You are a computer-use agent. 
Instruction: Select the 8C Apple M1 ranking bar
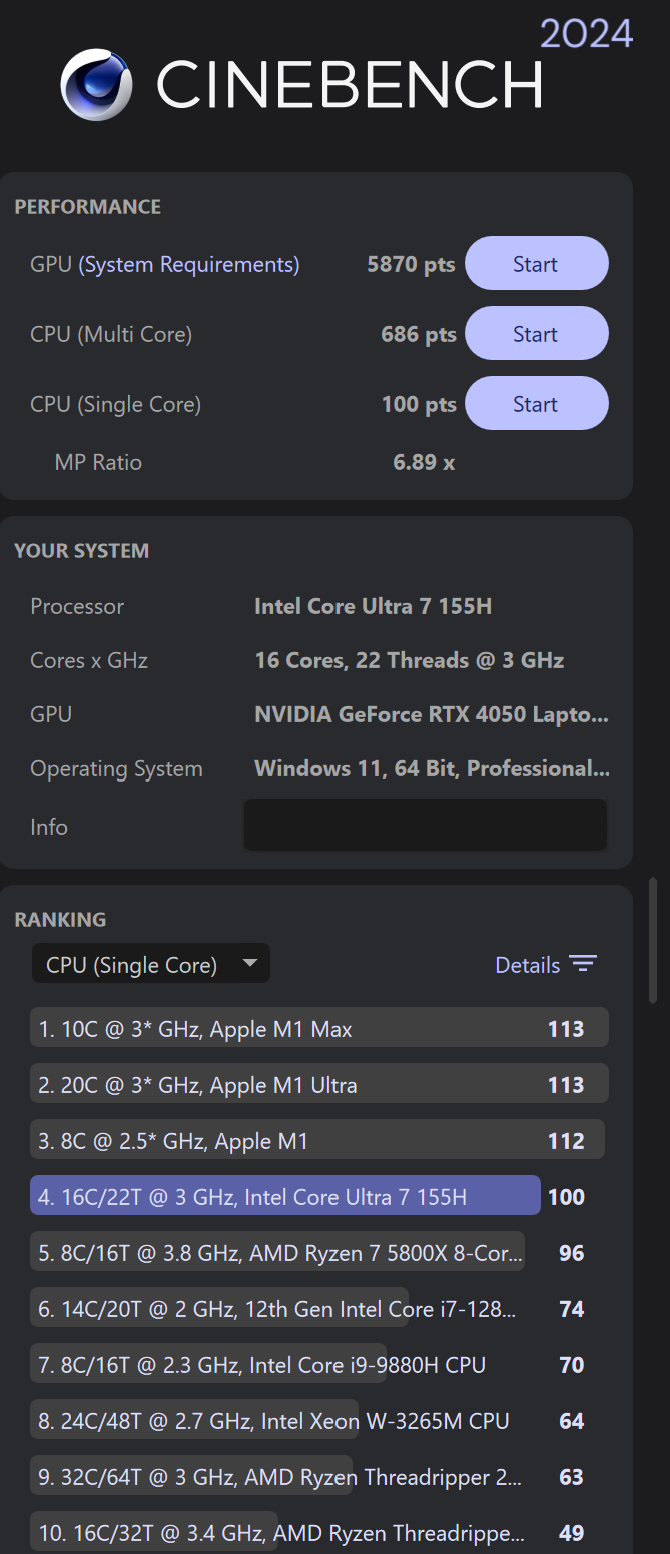[300, 1141]
